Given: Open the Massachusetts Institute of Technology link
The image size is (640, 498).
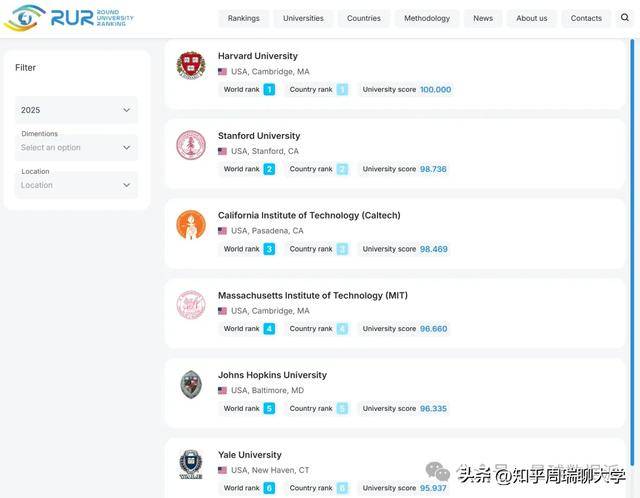Looking at the screenshot, I should pyautogui.click(x=312, y=295).
